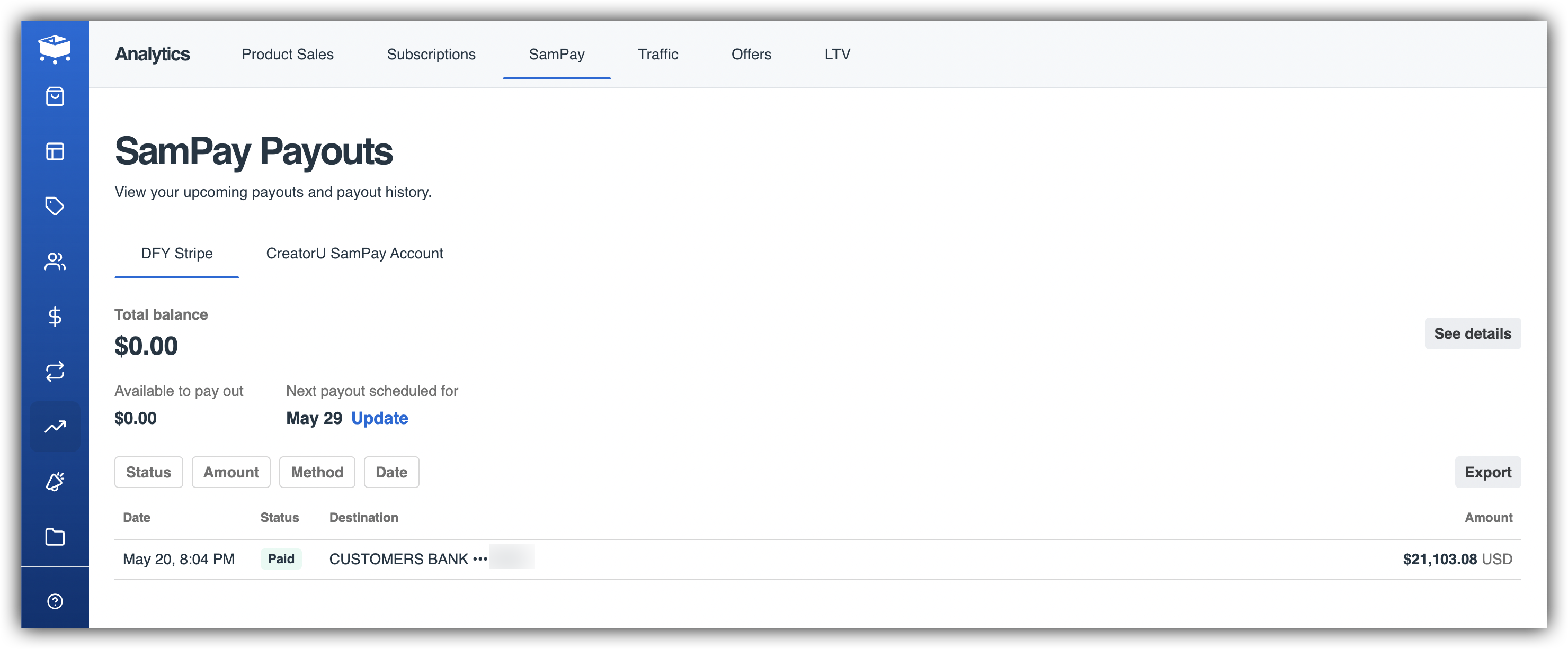Open the page layout icon in sidebar

tap(55, 151)
